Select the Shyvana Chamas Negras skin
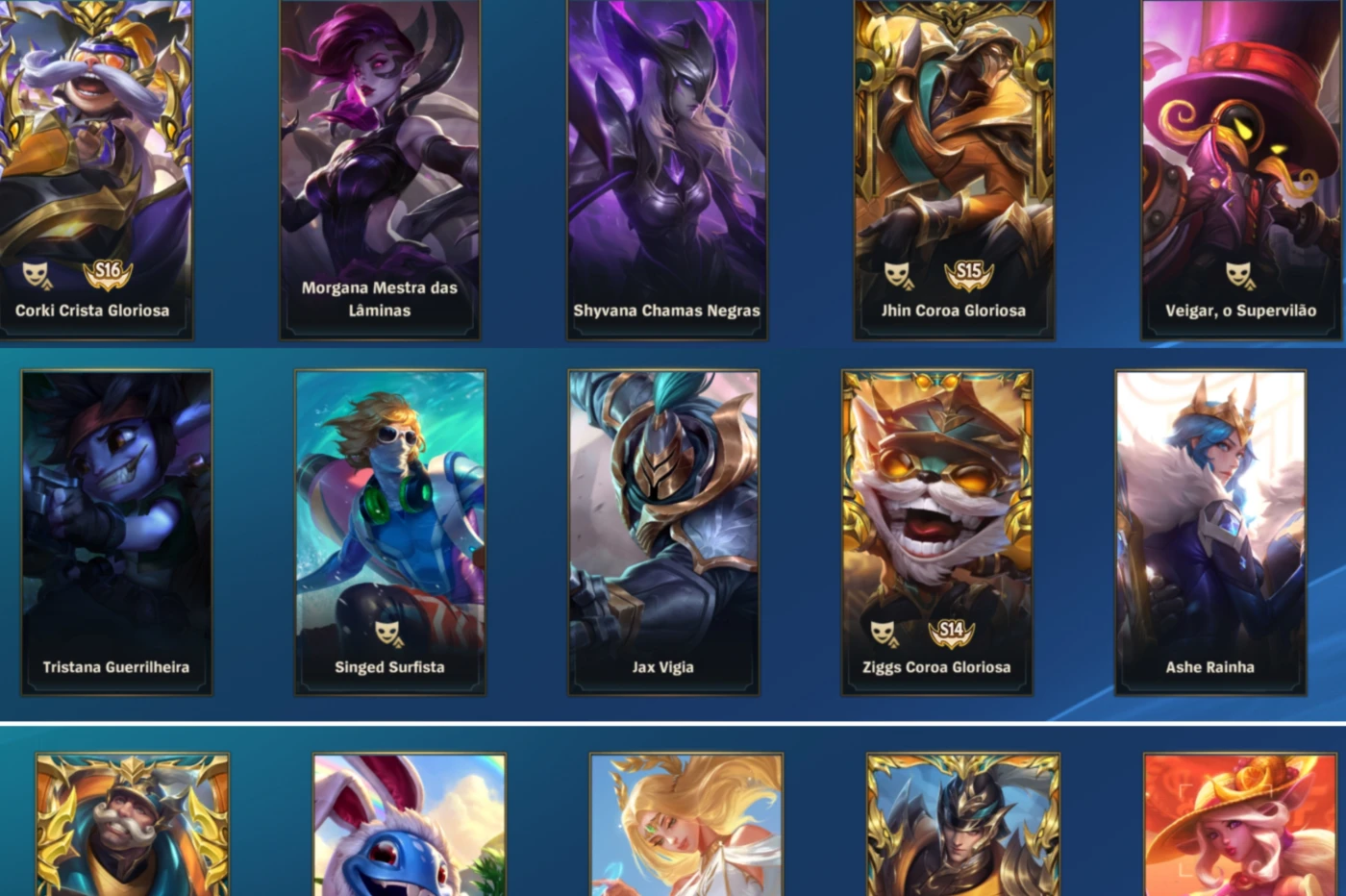 point(666,169)
